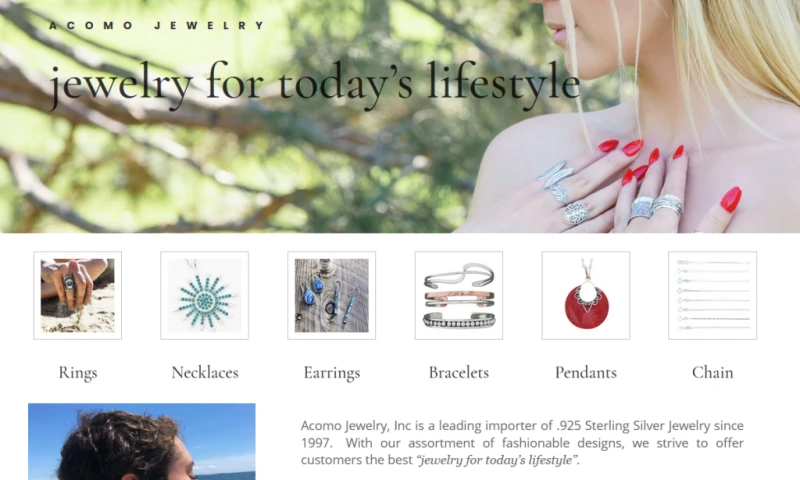Click the Rings text link
Screen dimensions: 800x480
[78, 373]
